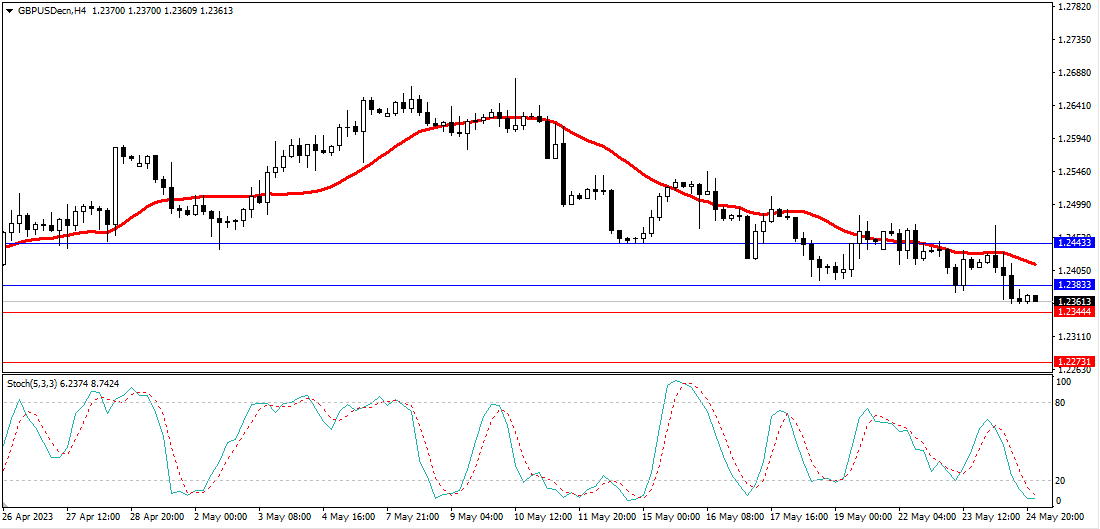Click the 16 May 08:00 time label
The width and height of the screenshot is (1100, 529).
coord(735,516)
